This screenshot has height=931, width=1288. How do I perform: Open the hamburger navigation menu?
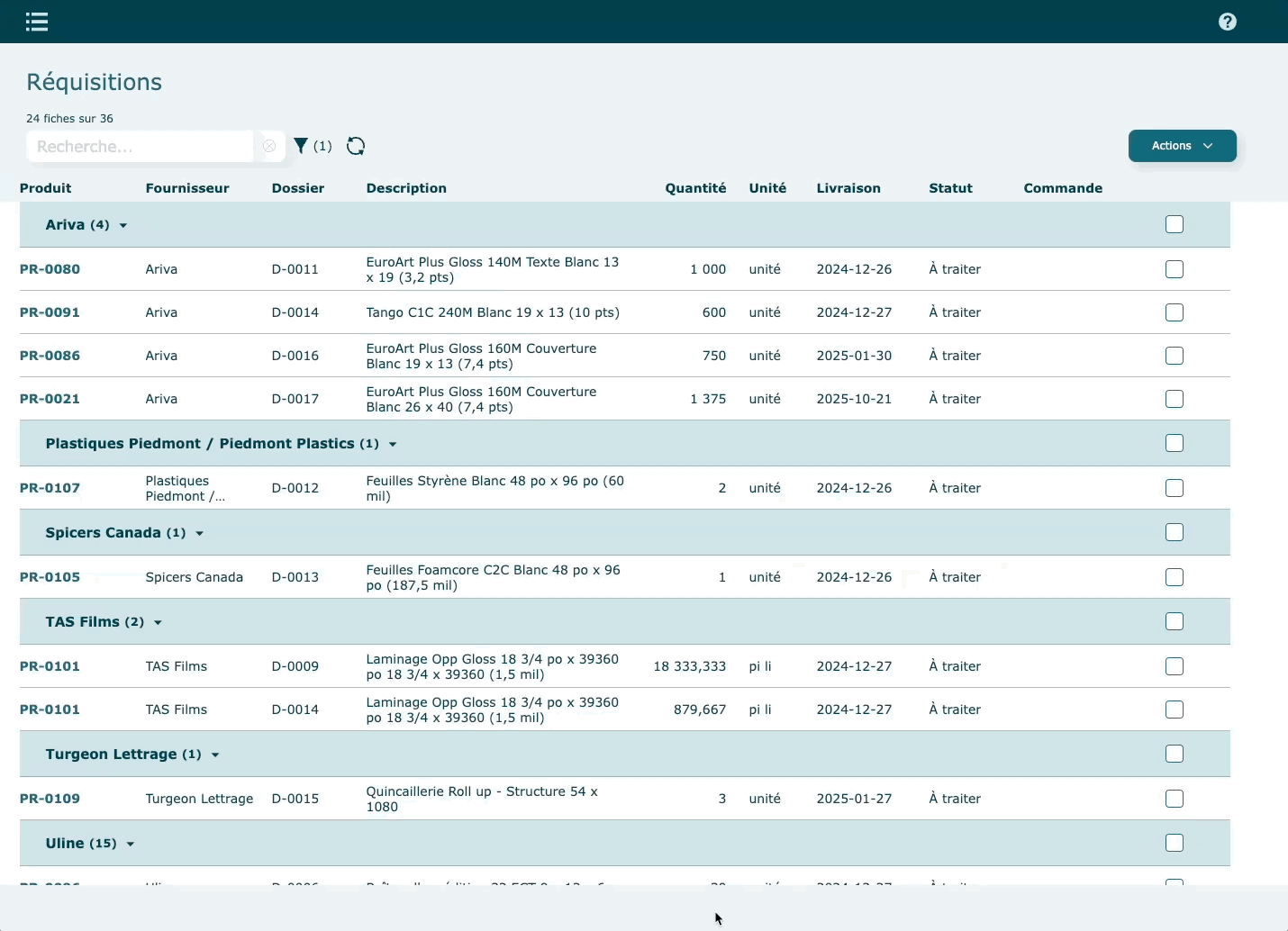[37, 22]
